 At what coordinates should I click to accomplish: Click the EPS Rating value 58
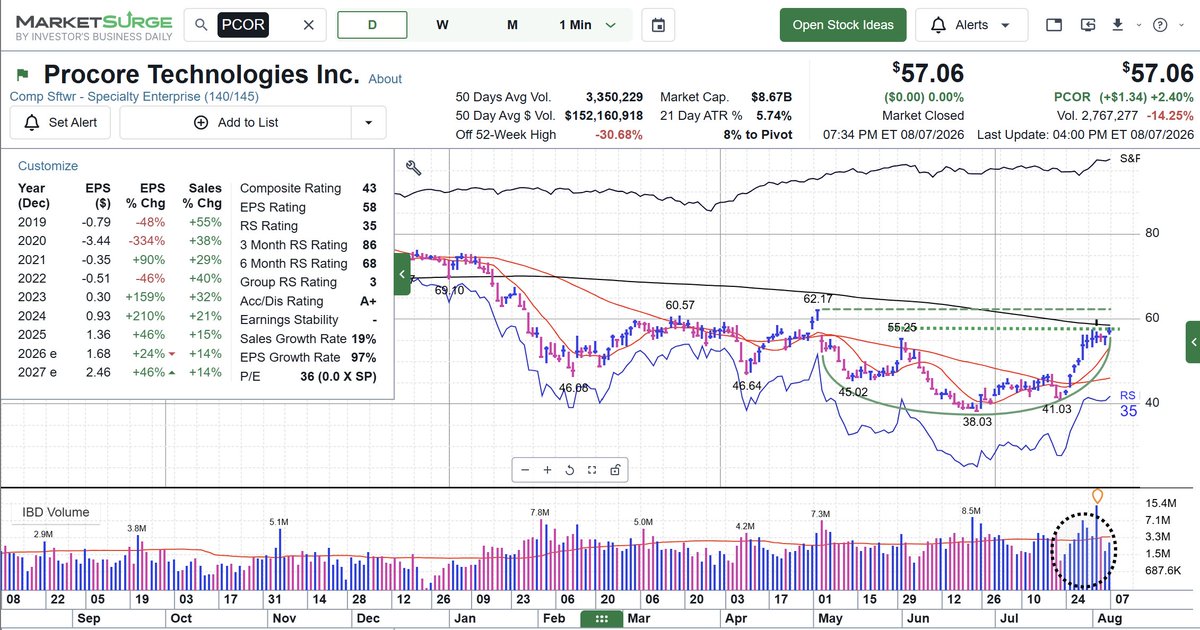tap(370, 207)
